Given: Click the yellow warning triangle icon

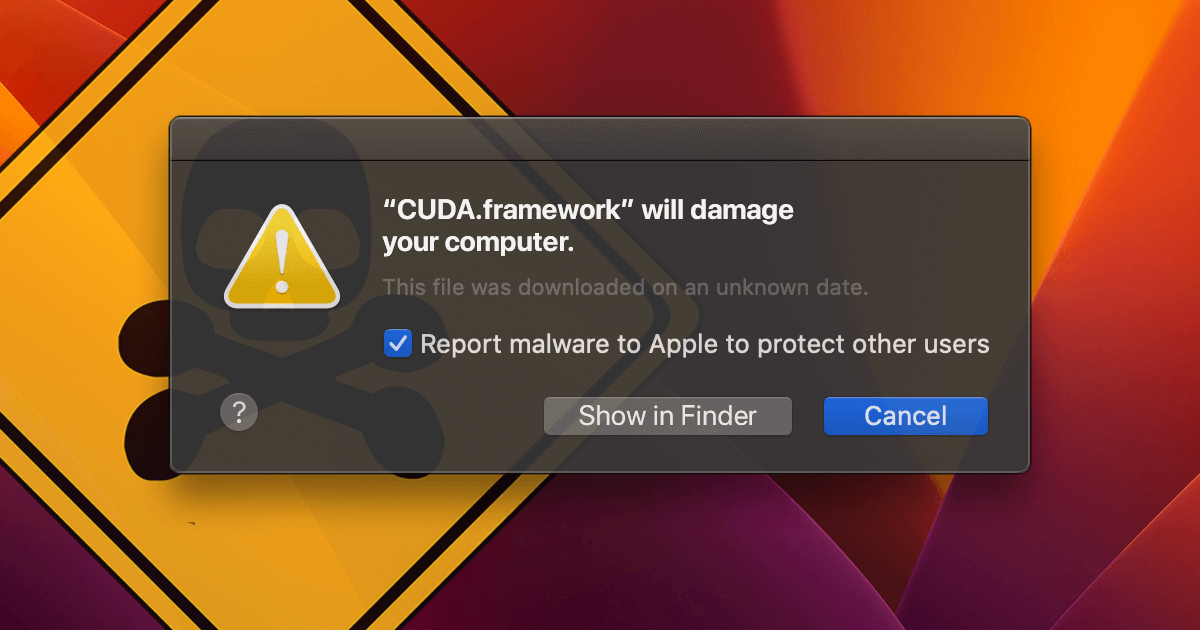Looking at the screenshot, I should [281, 255].
